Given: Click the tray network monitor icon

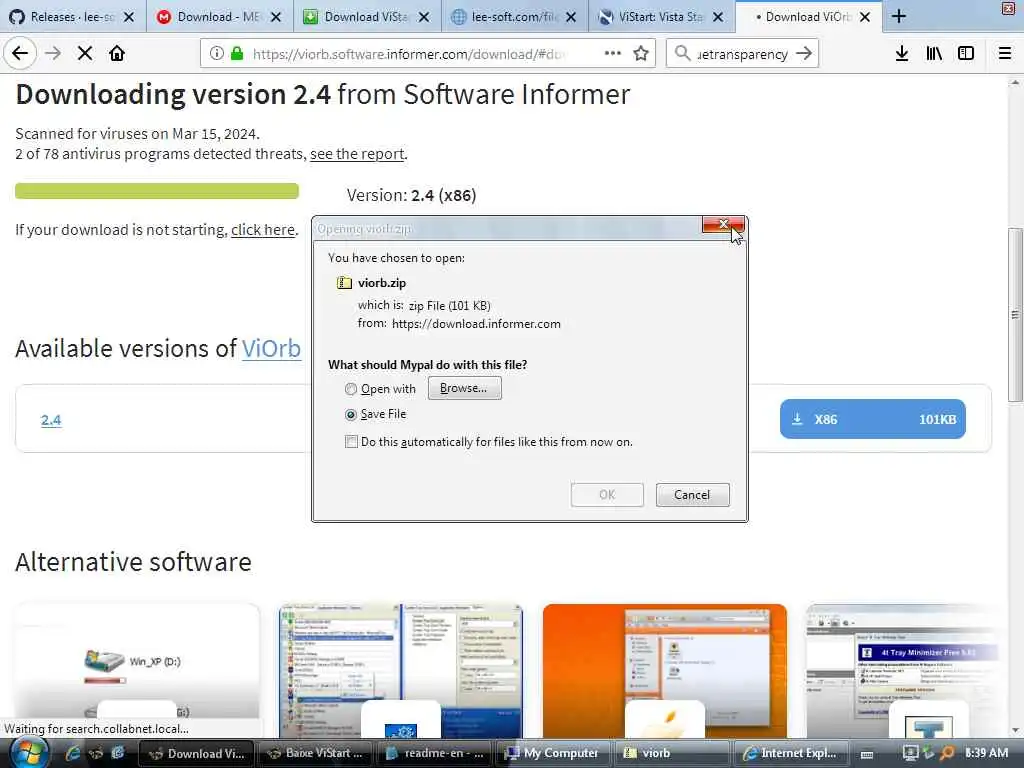Looking at the screenshot, I should point(910,753).
